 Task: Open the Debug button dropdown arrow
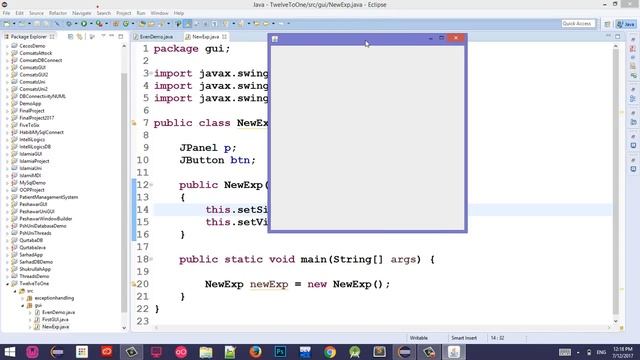click(x=76, y=24)
